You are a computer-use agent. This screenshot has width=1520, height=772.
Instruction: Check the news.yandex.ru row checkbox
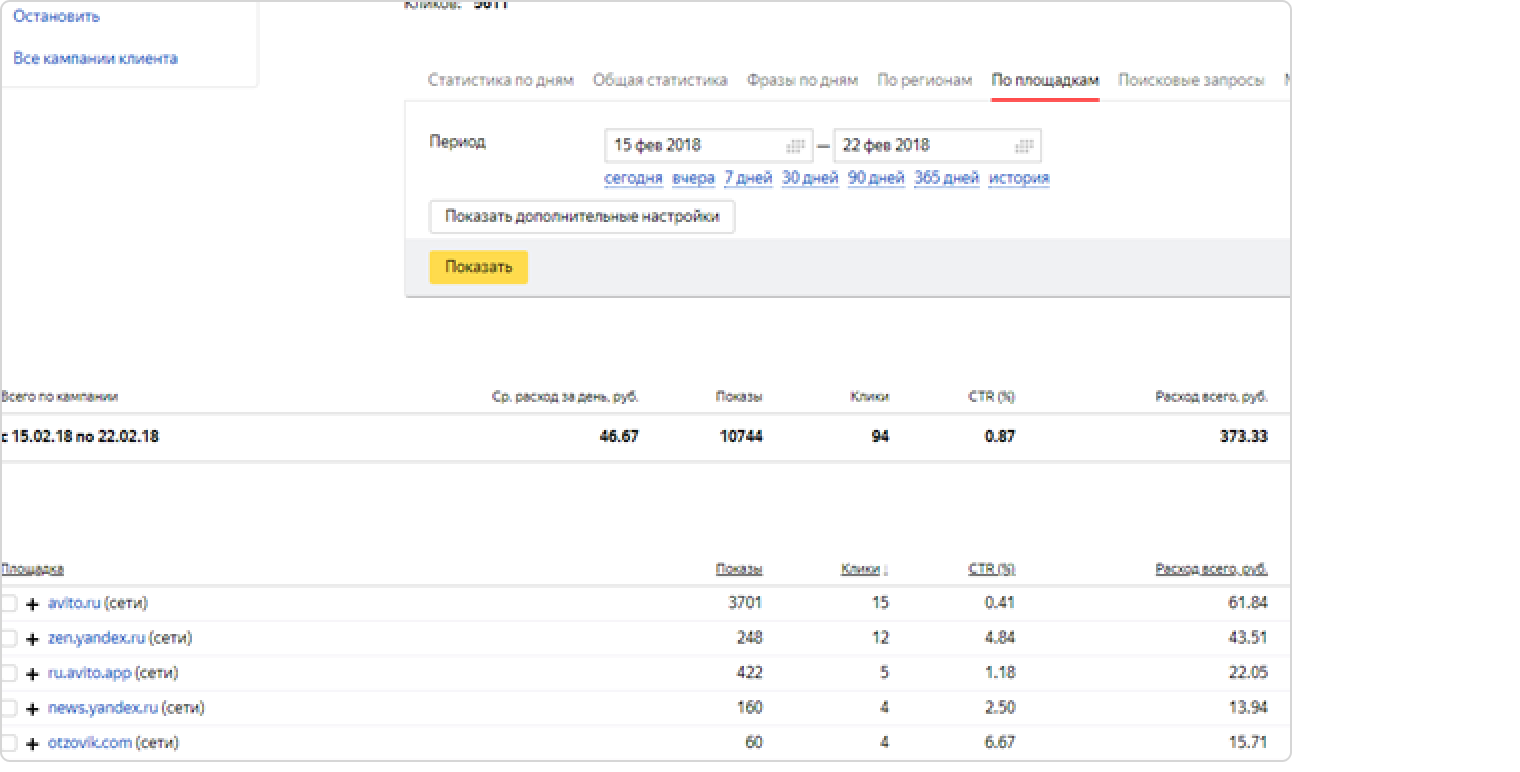pos(8,709)
